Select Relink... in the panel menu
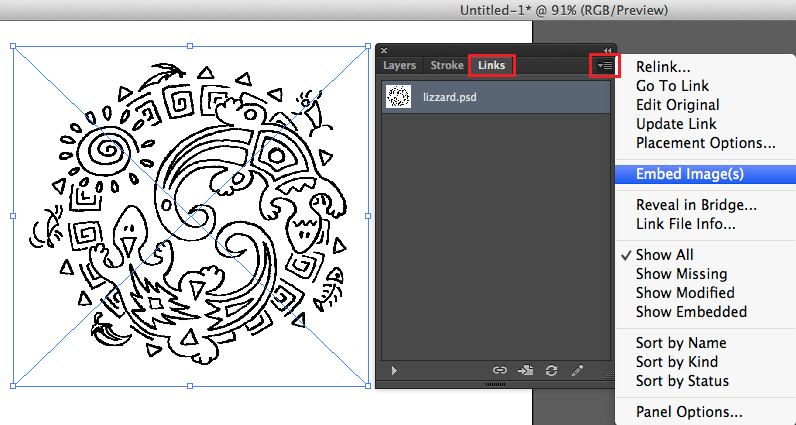This screenshot has width=796, height=425. pos(663,67)
